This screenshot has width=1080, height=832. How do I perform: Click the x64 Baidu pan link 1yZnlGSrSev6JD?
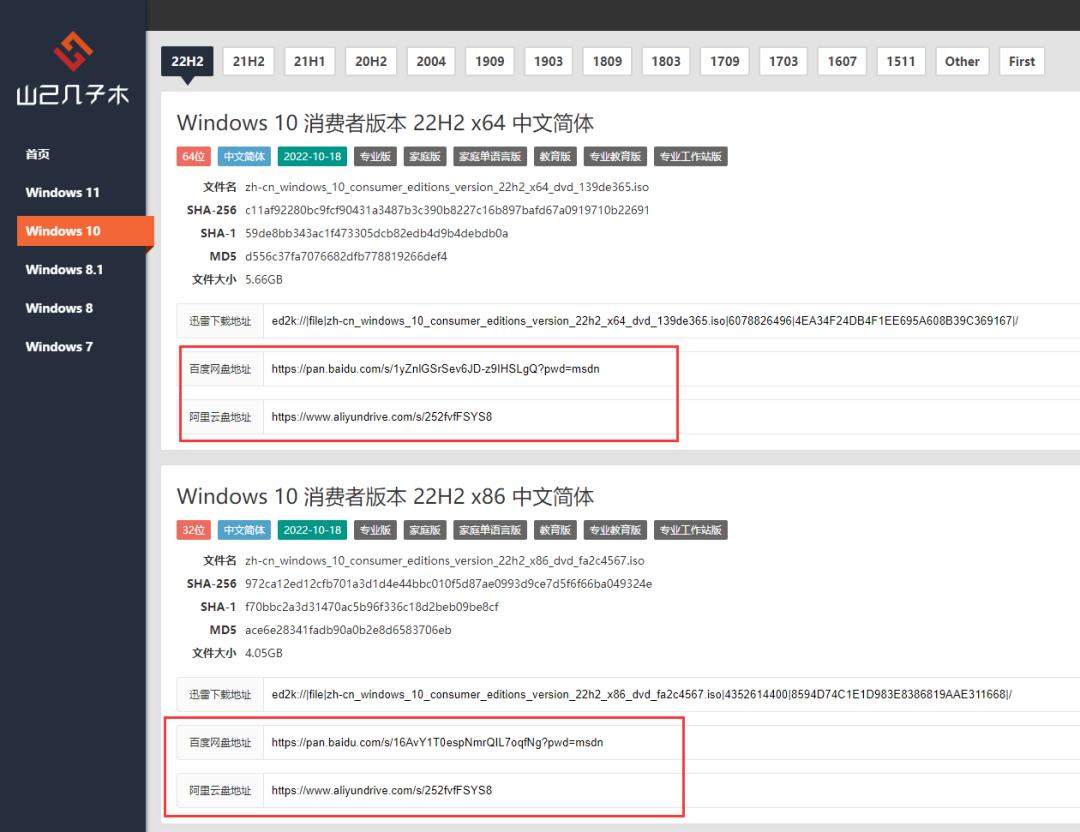coord(435,369)
